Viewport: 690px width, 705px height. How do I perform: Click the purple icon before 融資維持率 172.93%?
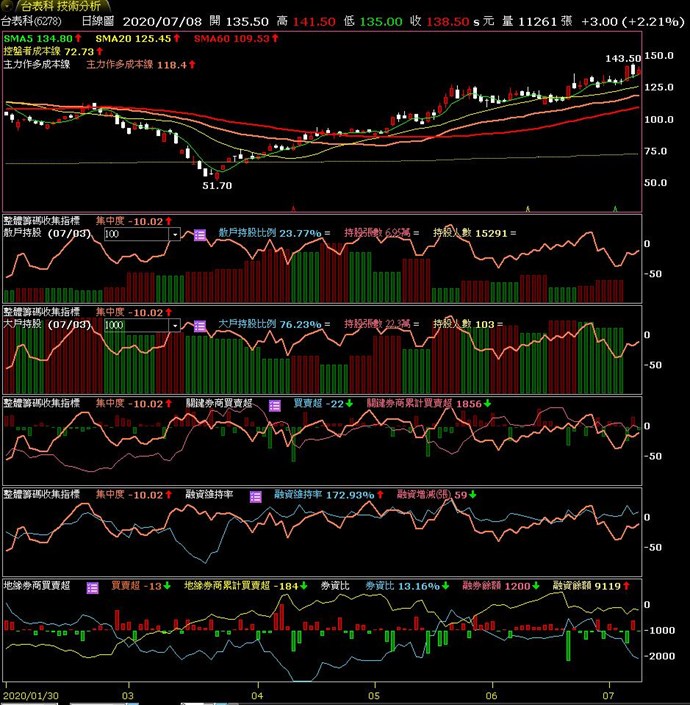tap(256, 495)
